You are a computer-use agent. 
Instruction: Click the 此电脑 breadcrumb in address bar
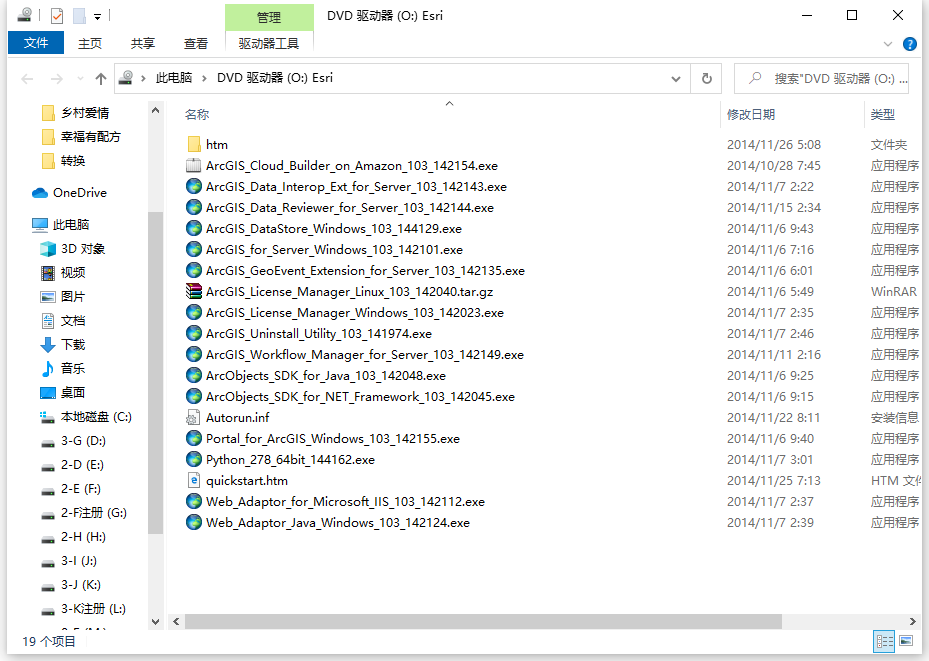click(174, 78)
